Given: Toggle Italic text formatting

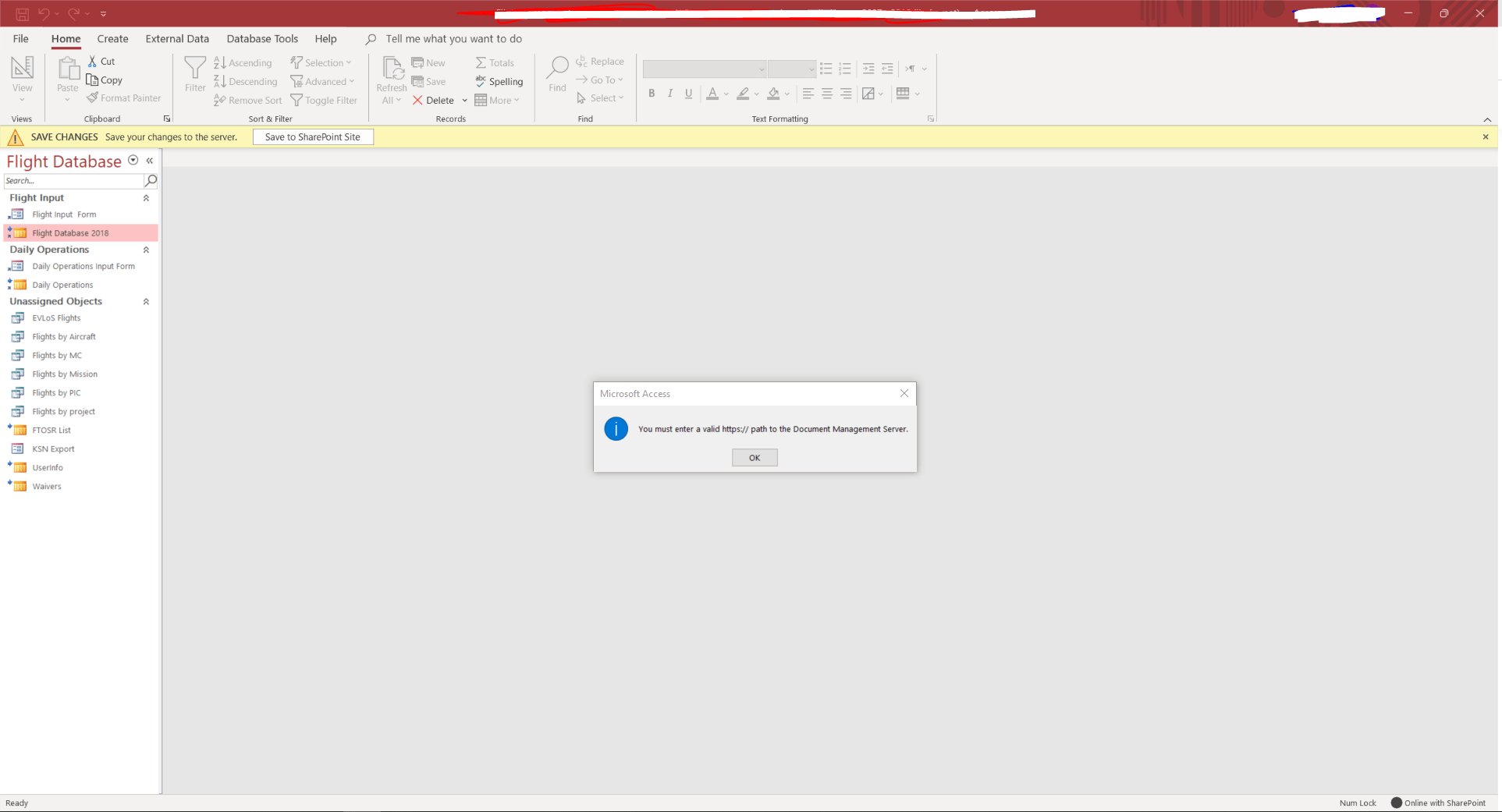Looking at the screenshot, I should click(670, 94).
